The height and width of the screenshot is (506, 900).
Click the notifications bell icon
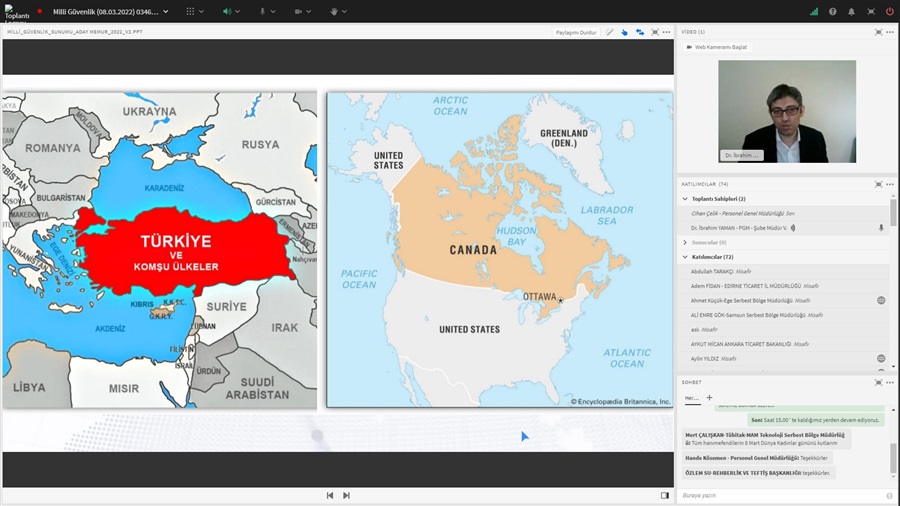(x=852, y=12)
